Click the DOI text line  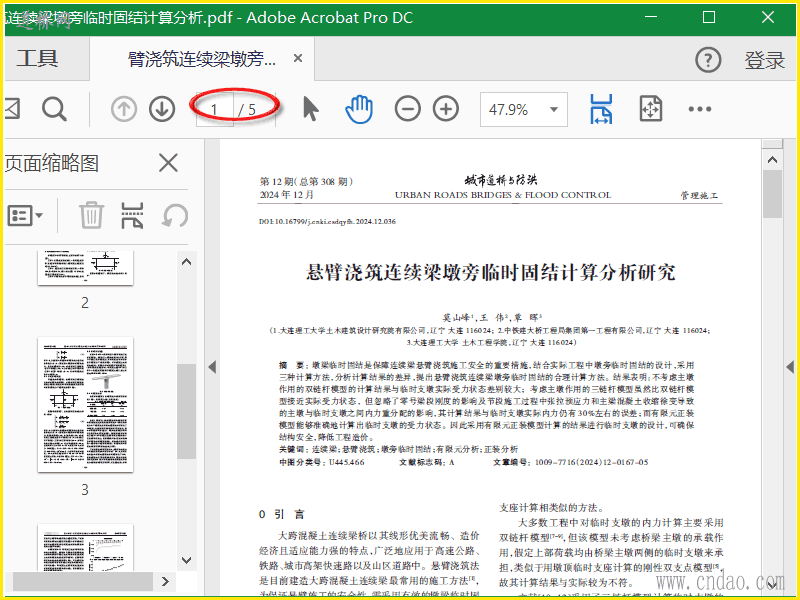pos(327,221)
